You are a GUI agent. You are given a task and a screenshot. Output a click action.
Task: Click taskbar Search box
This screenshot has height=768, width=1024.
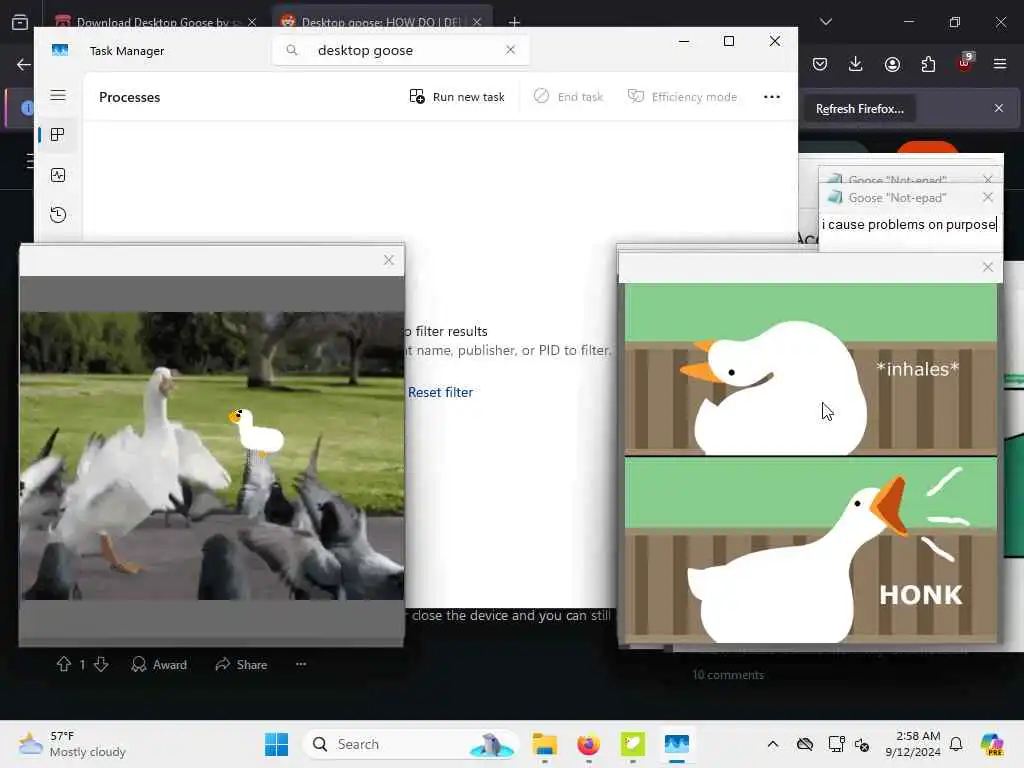(x=409, y=744)
